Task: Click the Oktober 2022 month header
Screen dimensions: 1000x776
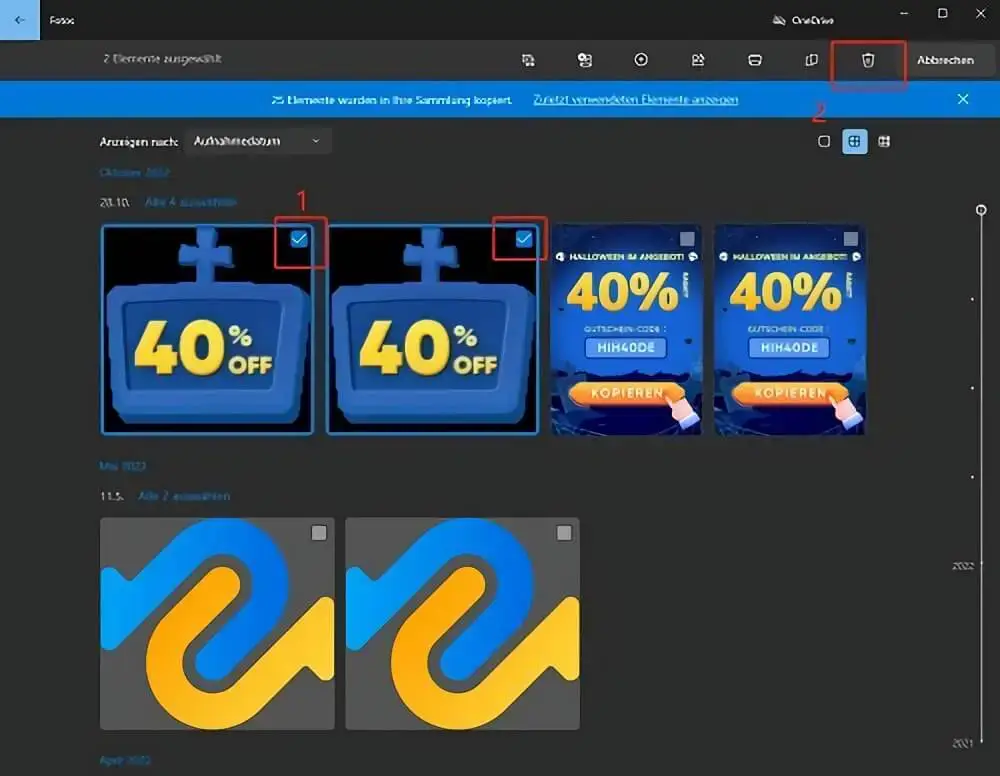Action: coord(135,173)
